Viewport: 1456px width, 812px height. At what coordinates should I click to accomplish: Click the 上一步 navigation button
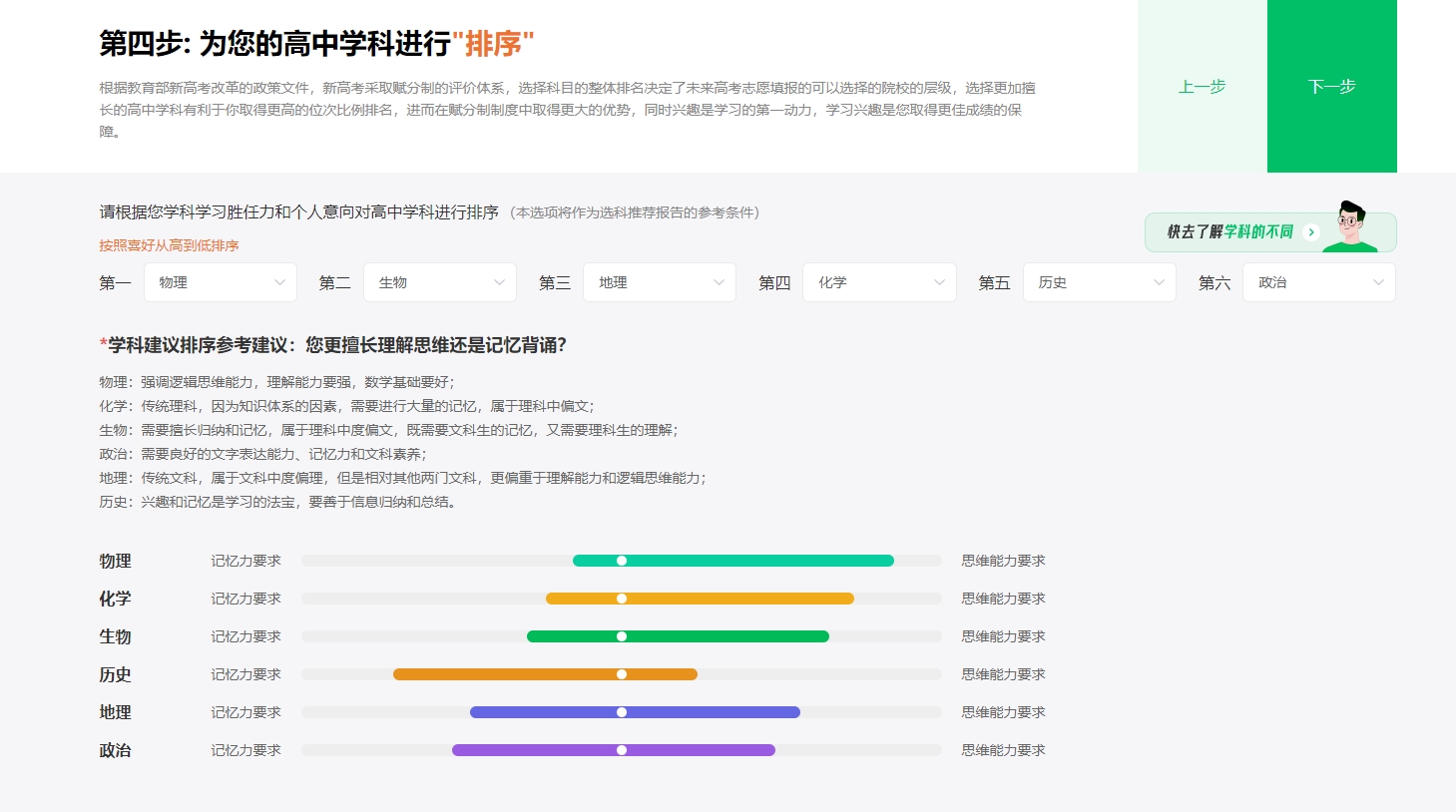[1202, 87]
